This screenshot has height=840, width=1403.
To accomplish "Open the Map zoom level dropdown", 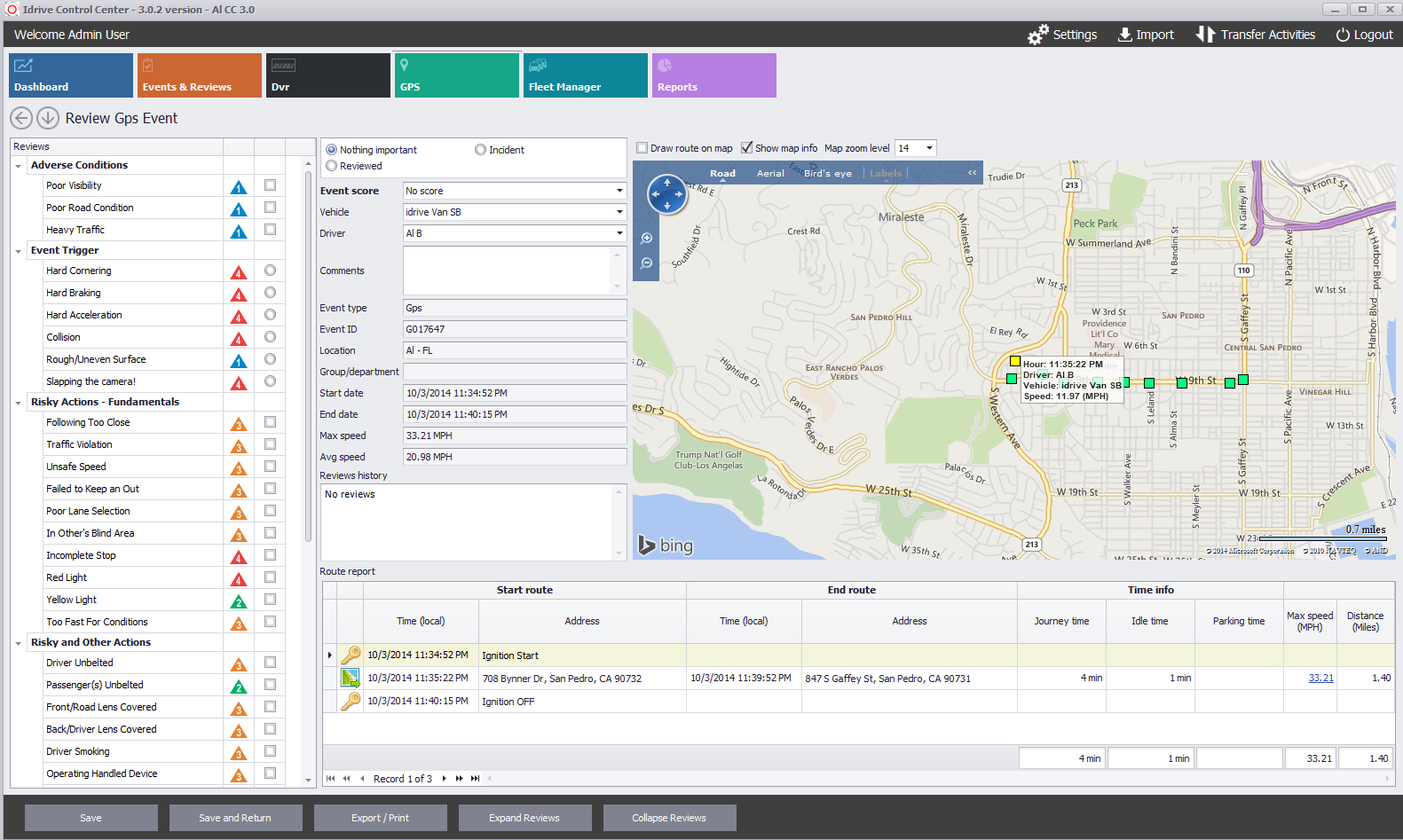I will (929, 148).
